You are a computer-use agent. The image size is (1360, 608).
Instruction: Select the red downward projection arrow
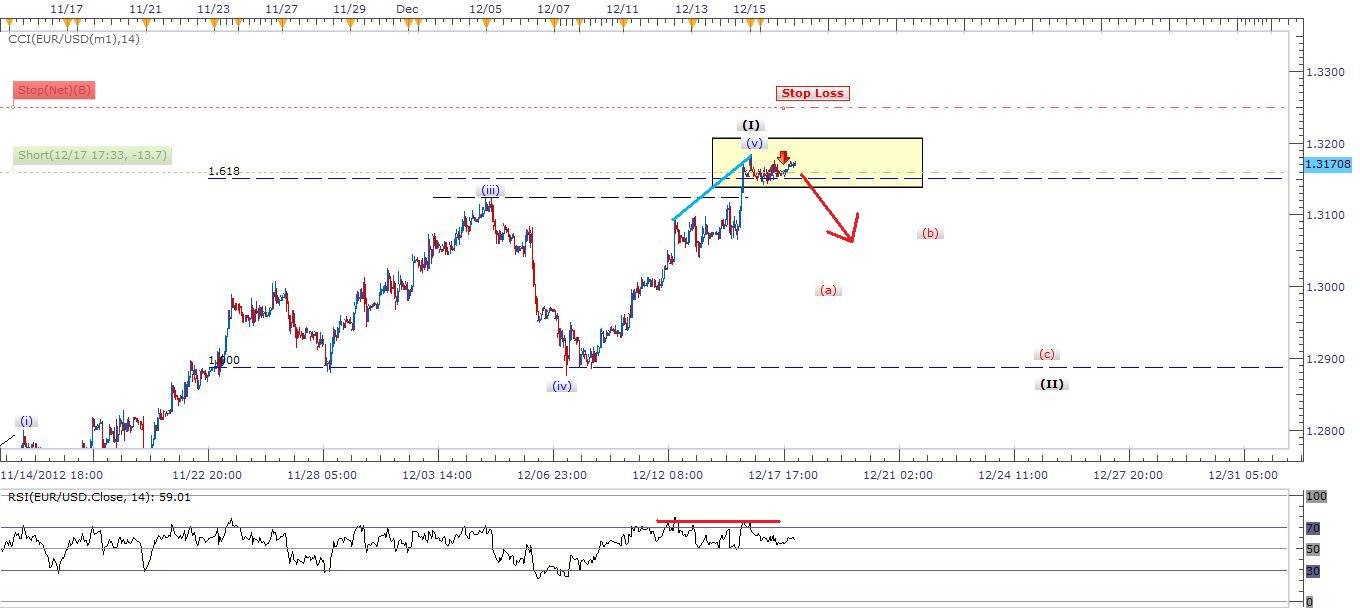(823, 212)
